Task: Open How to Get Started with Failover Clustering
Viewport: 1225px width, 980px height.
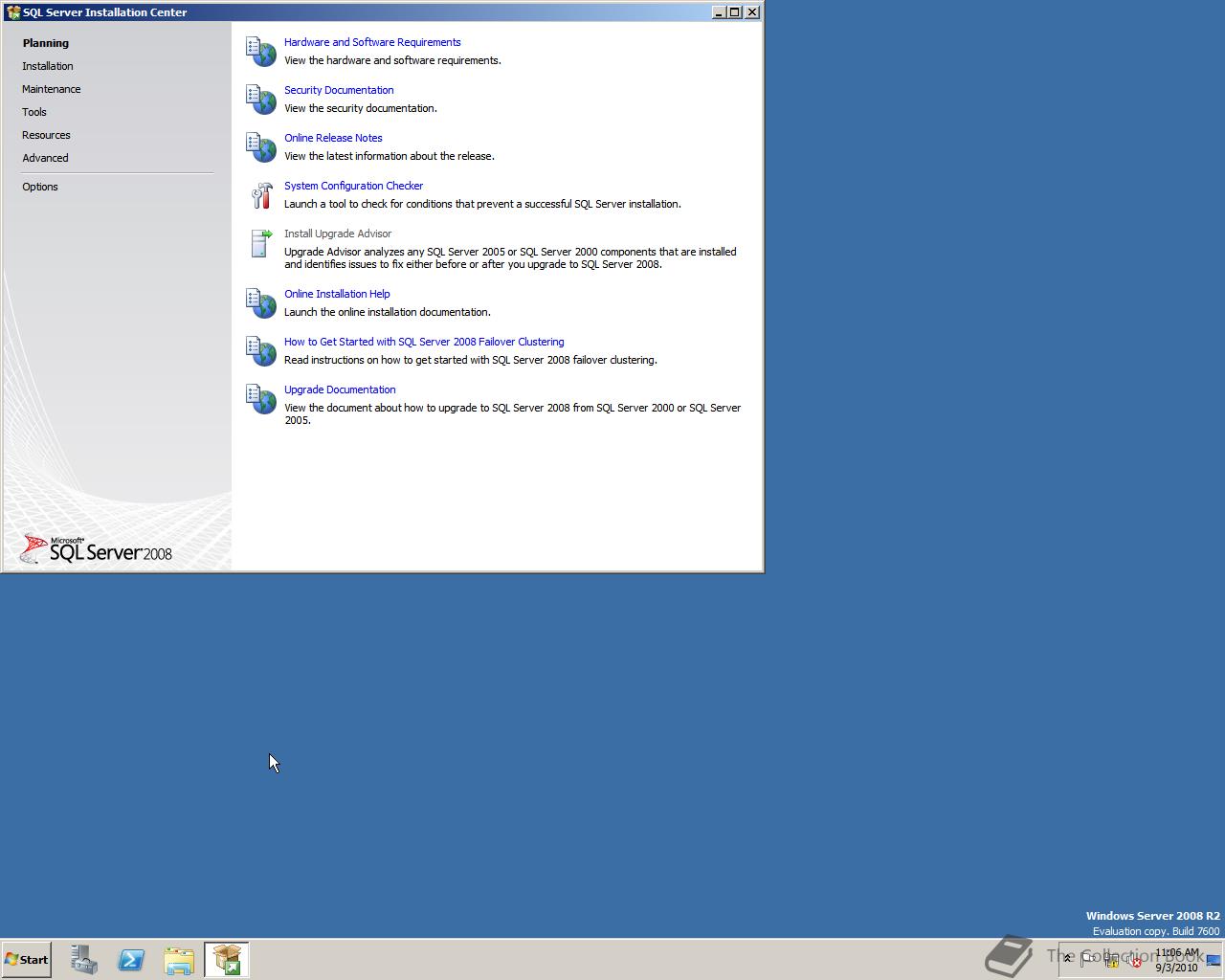Action: tap(424, 342)
